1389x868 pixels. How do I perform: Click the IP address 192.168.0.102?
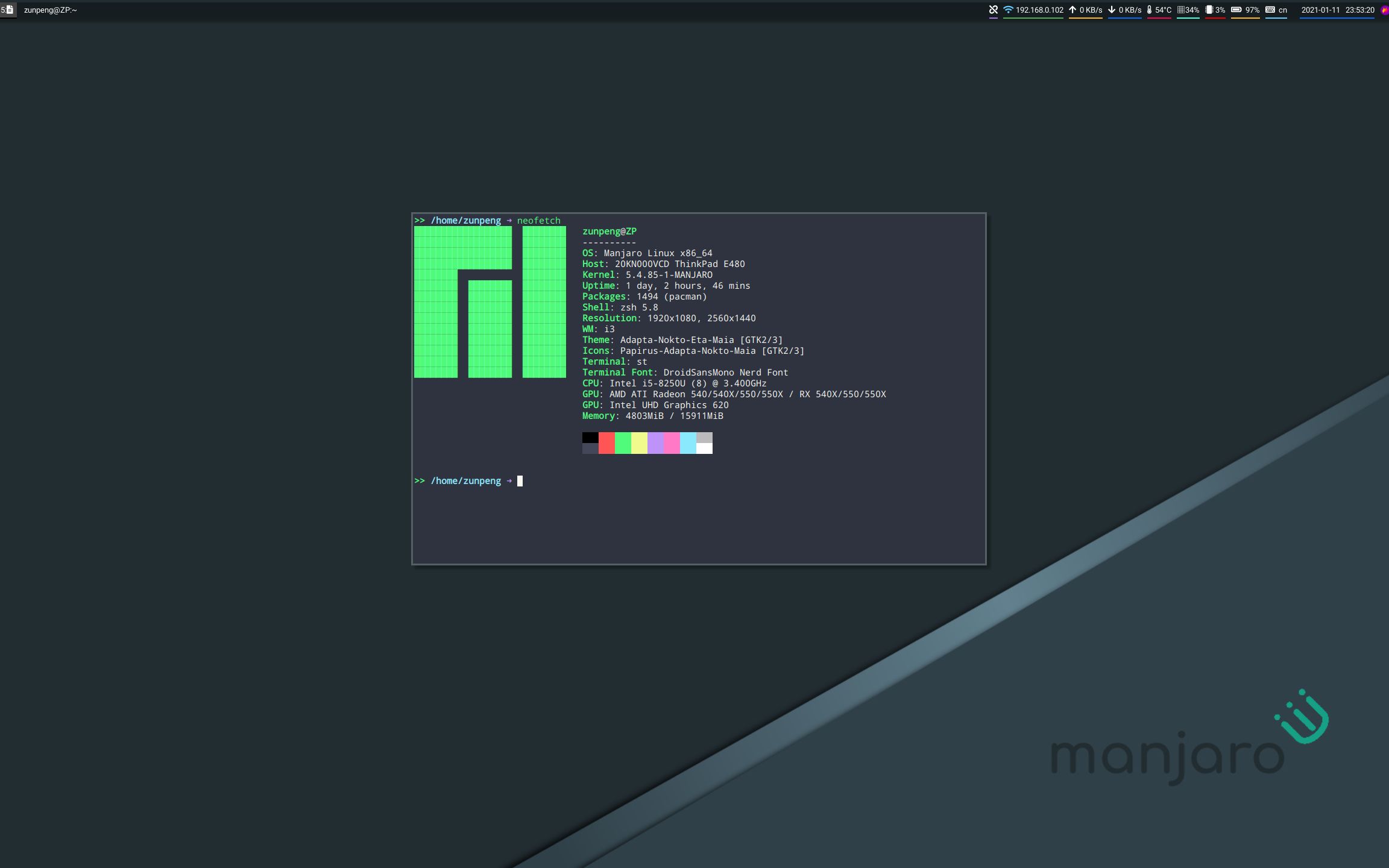click(x=1039, y=10)
